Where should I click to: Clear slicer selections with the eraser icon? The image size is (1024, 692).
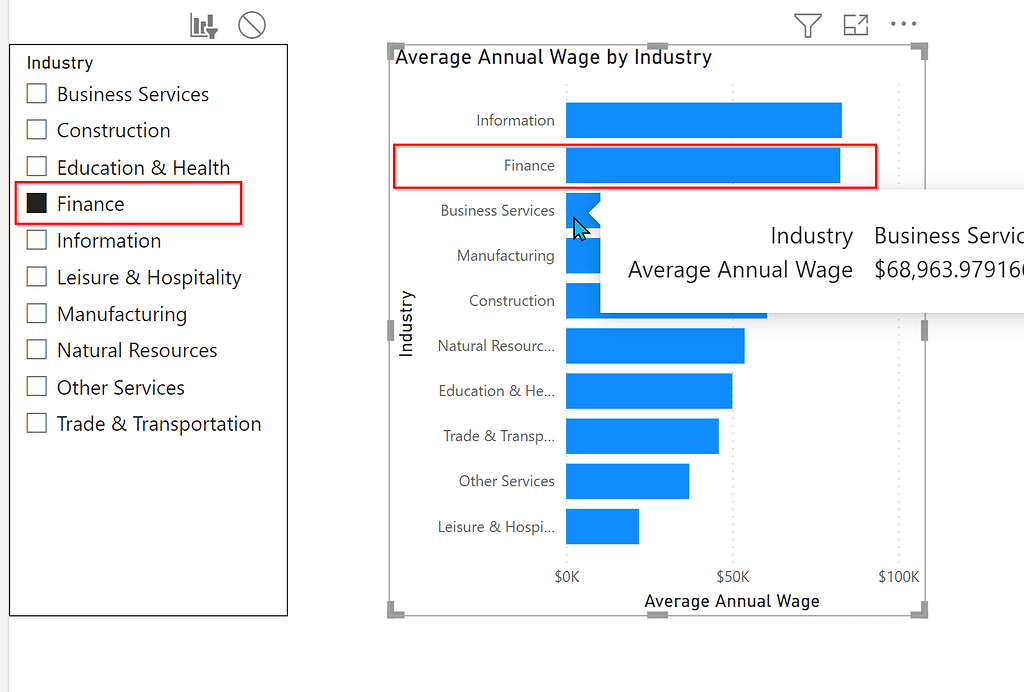pos(251,24)
